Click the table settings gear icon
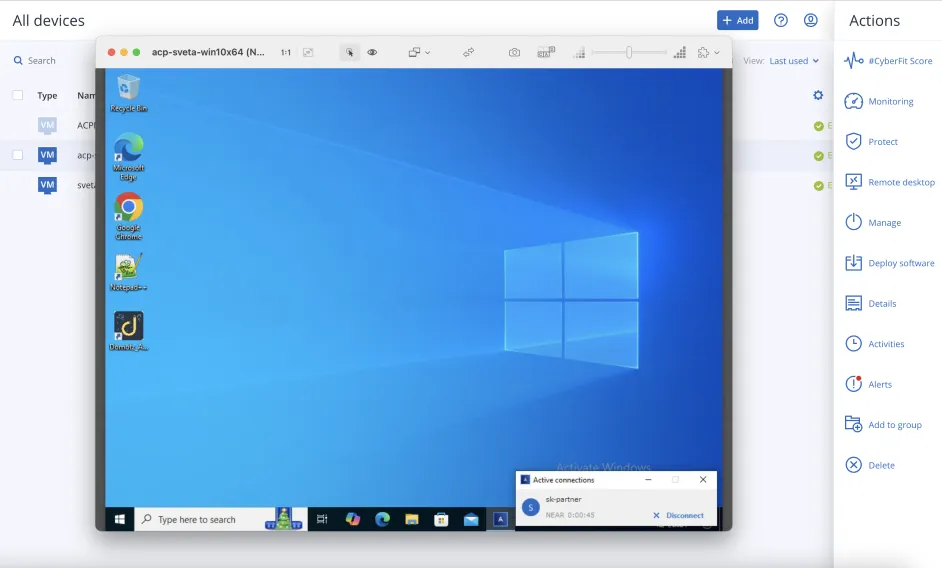This screenshot has width=942, height=568. [x=818, y=95]
